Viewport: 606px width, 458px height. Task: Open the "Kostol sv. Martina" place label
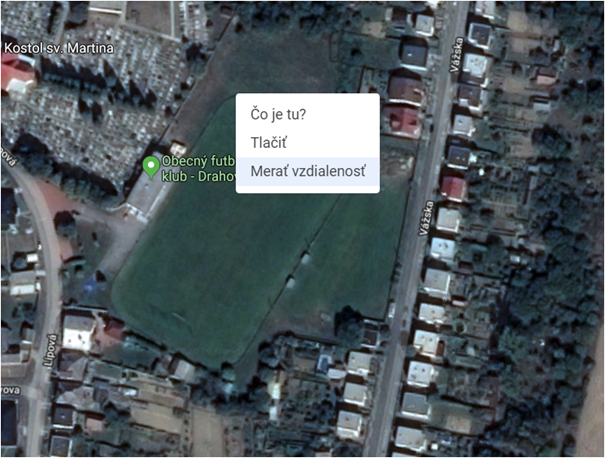59,48
